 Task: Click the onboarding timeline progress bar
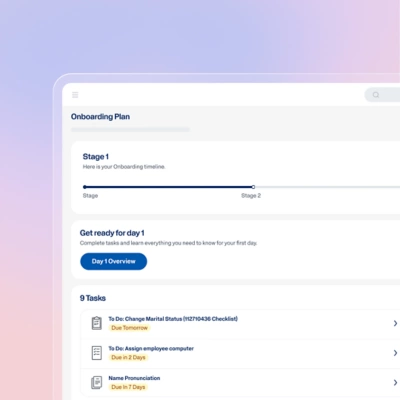pos(241,187)
